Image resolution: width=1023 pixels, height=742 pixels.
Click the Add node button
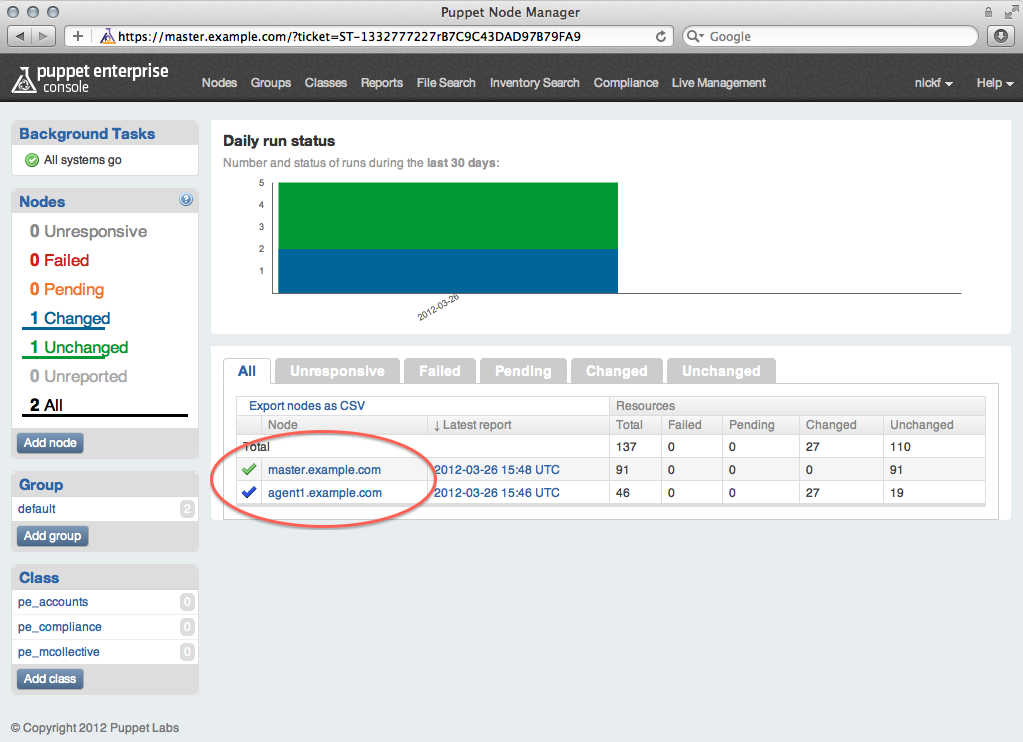pyautogui.click(x=50, y=442)
